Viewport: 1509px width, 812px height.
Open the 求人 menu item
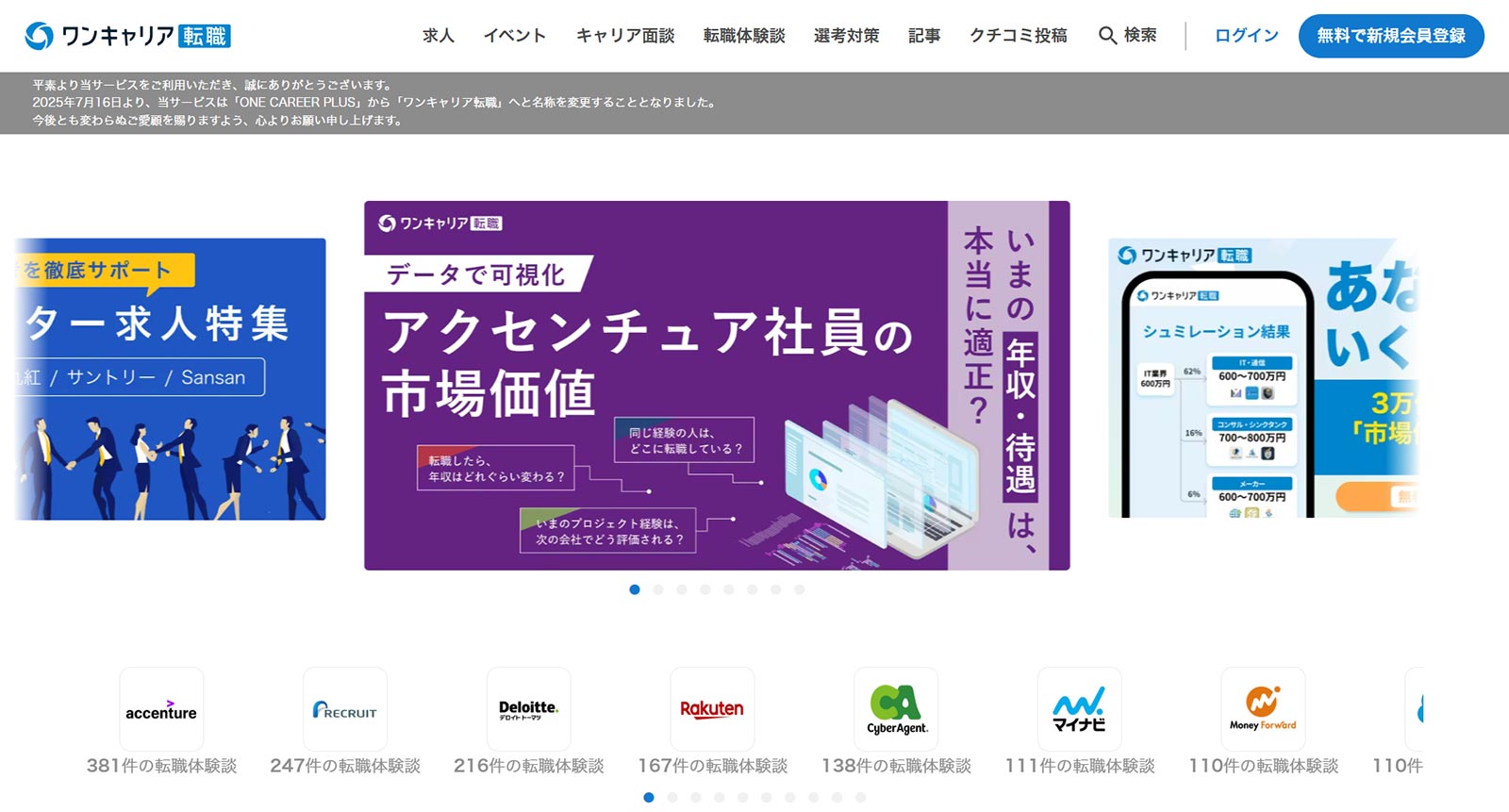439,36
